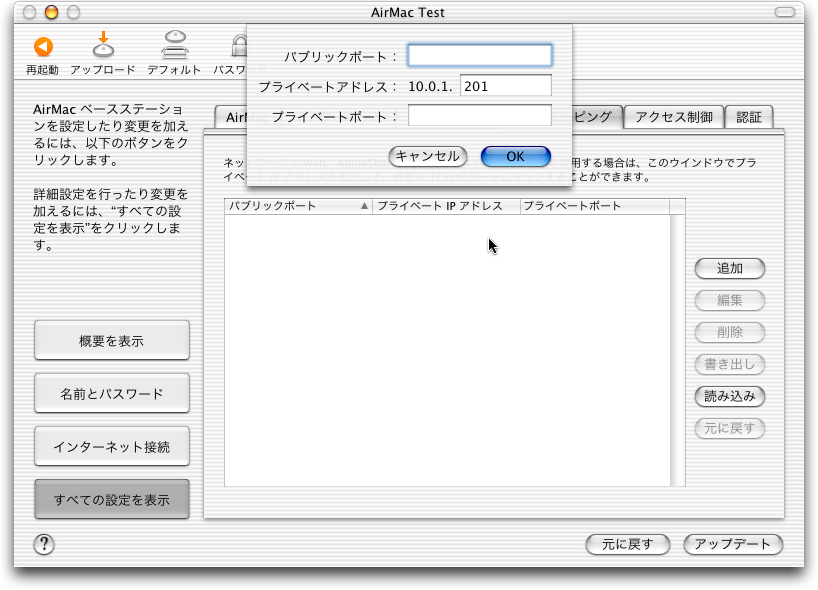Click the 読み込み button
The image size is (818, 590).
coord(730,396)
